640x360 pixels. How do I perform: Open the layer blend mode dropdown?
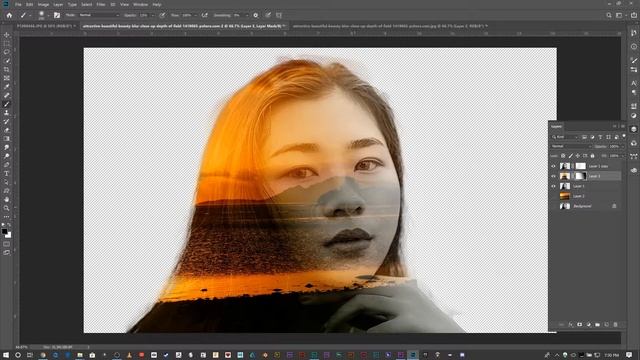coord(571,146)
